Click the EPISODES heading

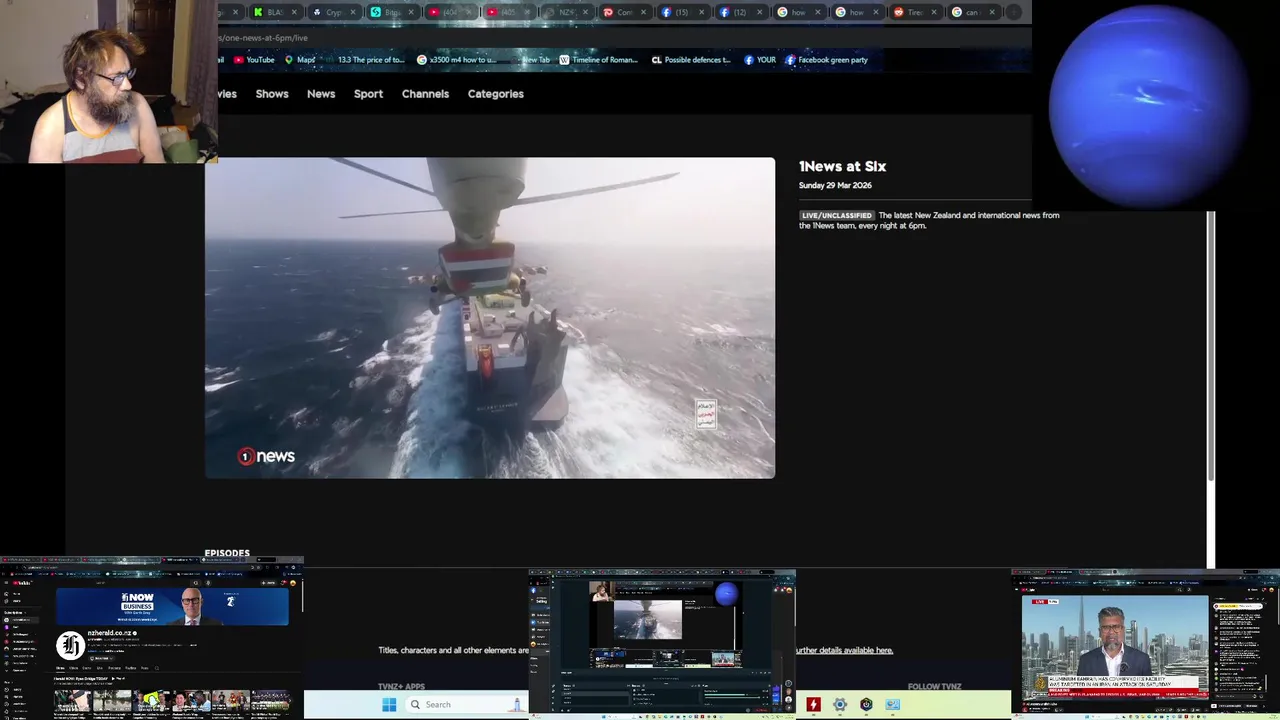pyautogui.click(x=227, y=553)
